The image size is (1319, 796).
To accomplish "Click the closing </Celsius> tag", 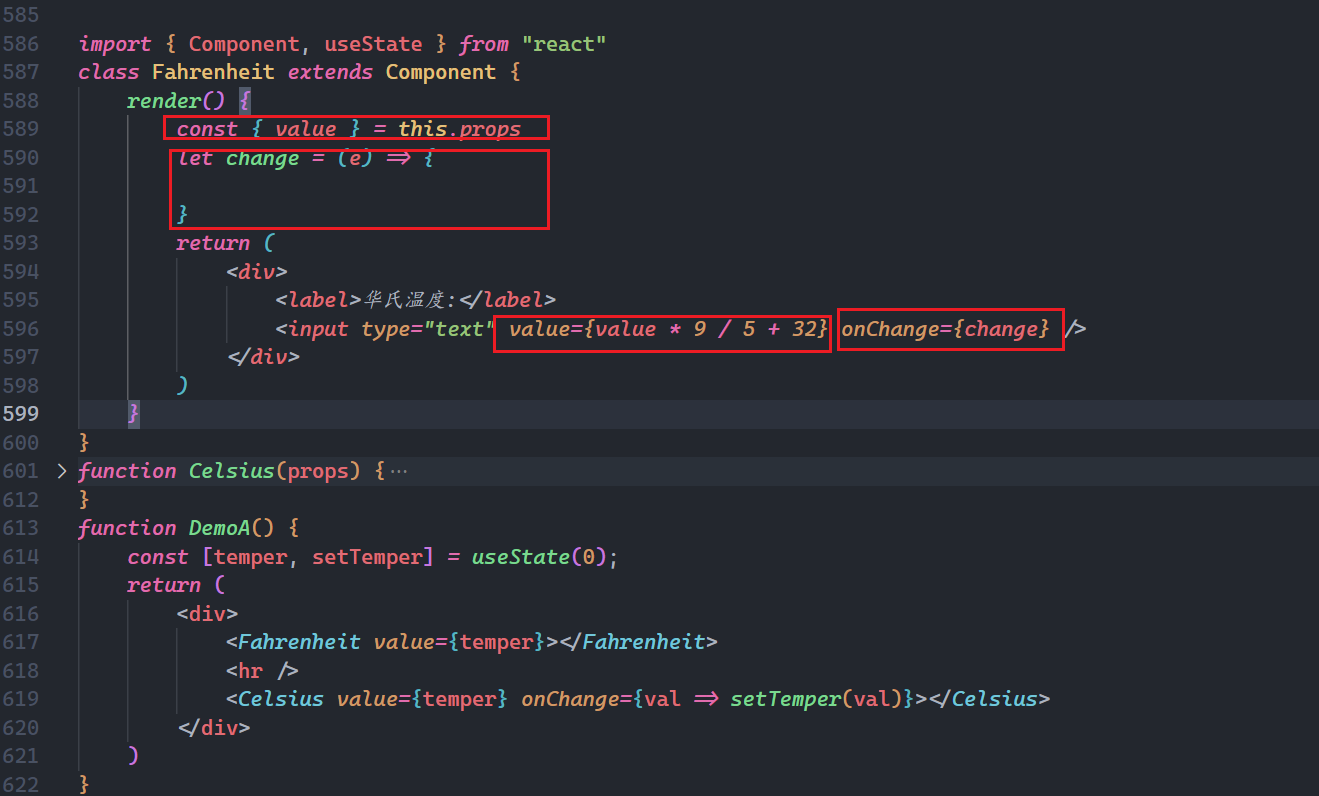I will click(989, 699).
